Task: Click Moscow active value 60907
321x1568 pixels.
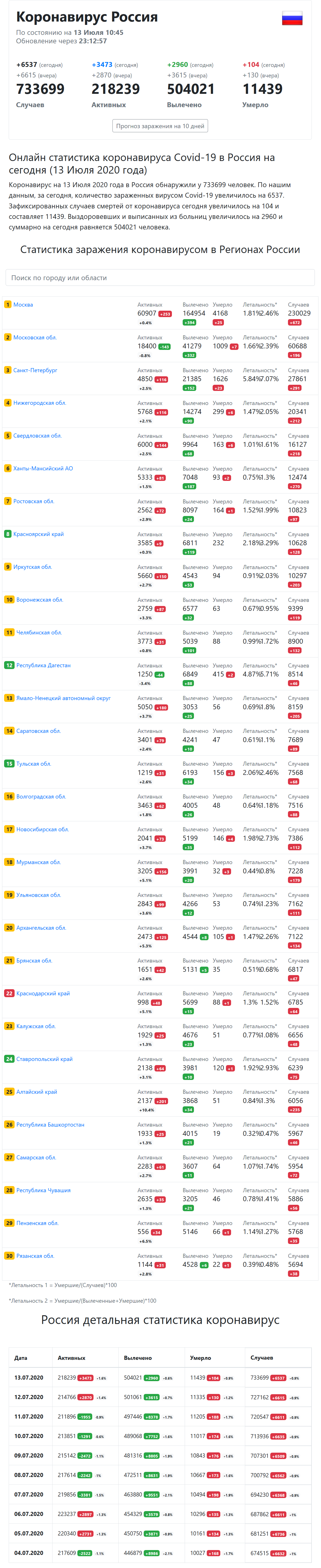Action: pos(147,313)
